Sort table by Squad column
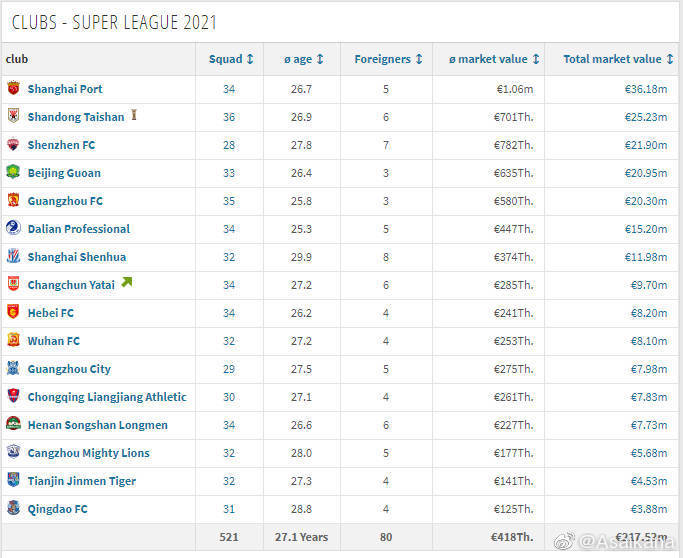Image resolution: width=683 pixels, height=558 pixels. tap(231, 59)
